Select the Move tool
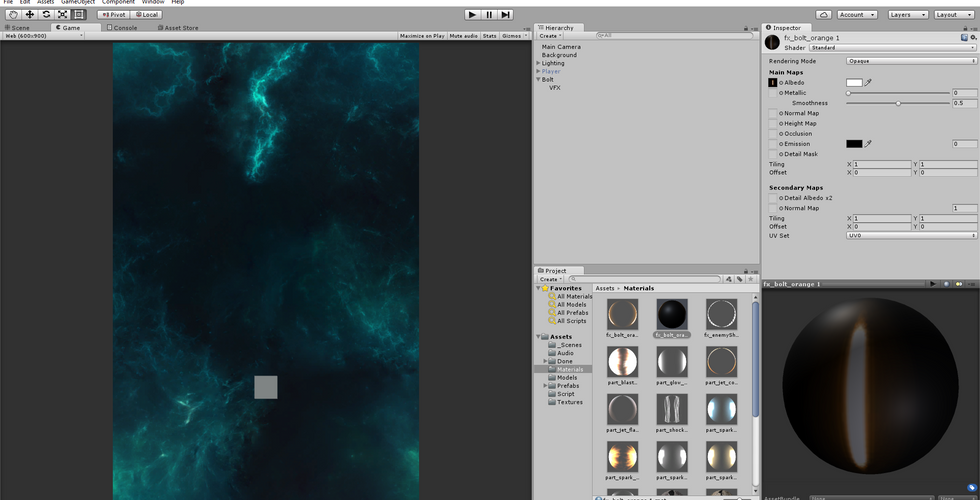Viewport: 980px width, 500px height. click(30, 15)
